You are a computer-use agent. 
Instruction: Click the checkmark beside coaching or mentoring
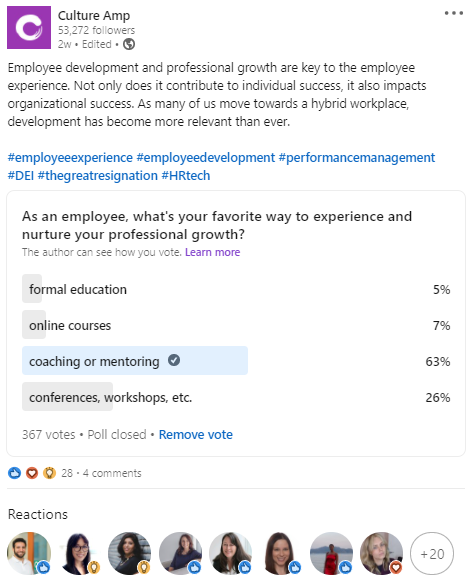[174, 360]
